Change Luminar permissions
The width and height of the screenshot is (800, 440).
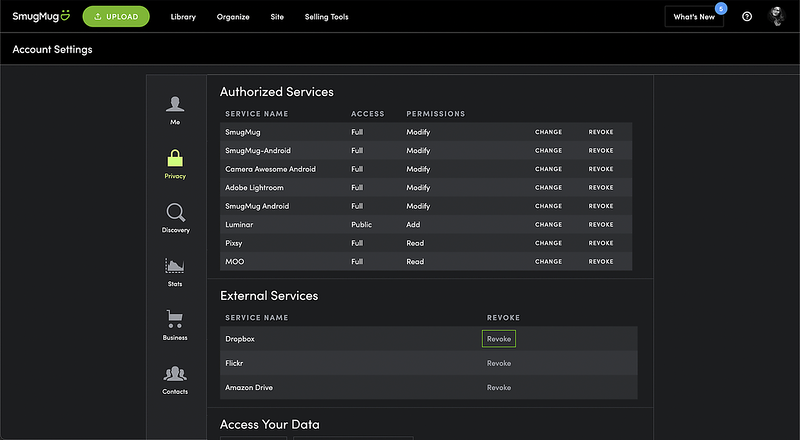click(x=548, y=225)
